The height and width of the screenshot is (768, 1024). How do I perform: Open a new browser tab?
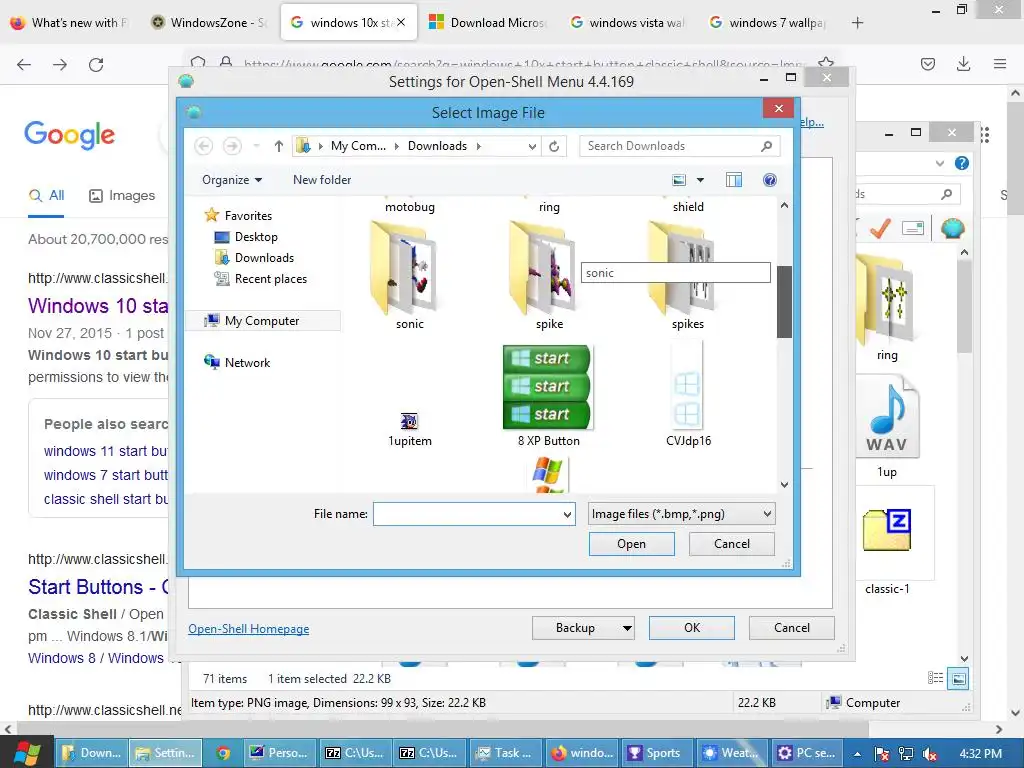point(857,23)
